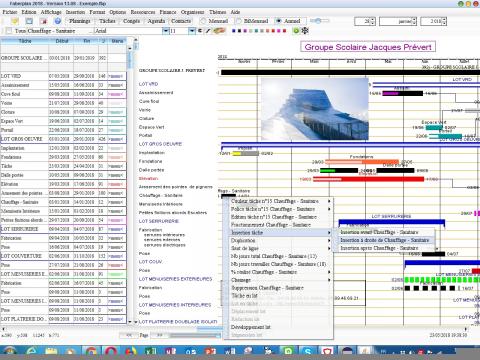Click the Contacts button
Image resolution: width=480 pixels, height=360 pixels.
181,21
